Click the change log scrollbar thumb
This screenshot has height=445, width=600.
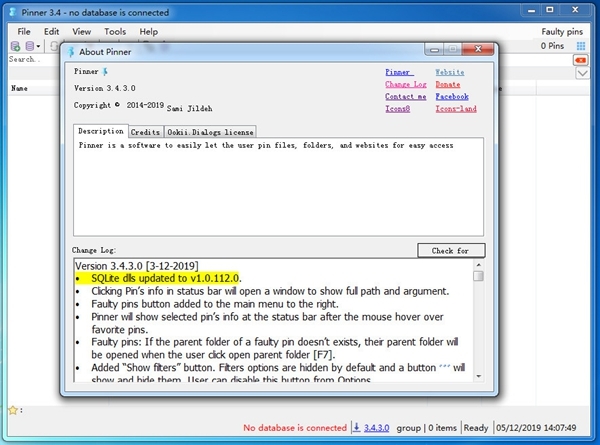point(479,276)
